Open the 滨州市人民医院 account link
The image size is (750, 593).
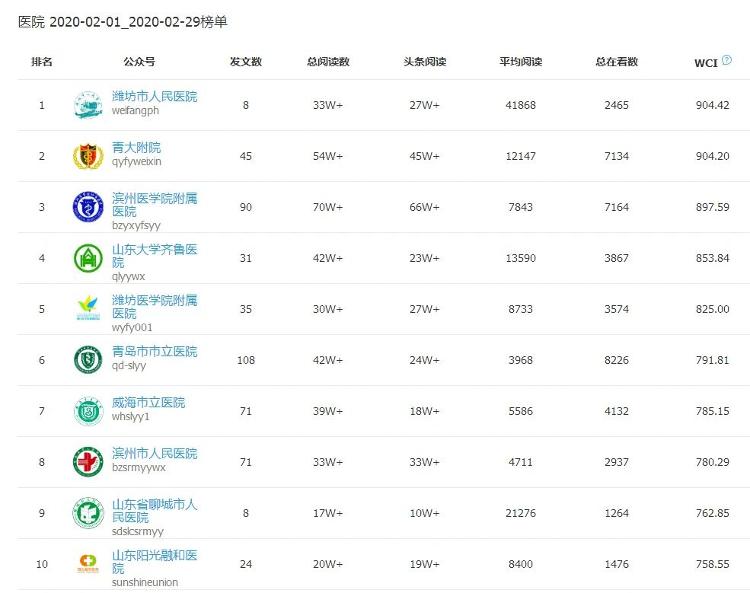click(x=154, y=454)
